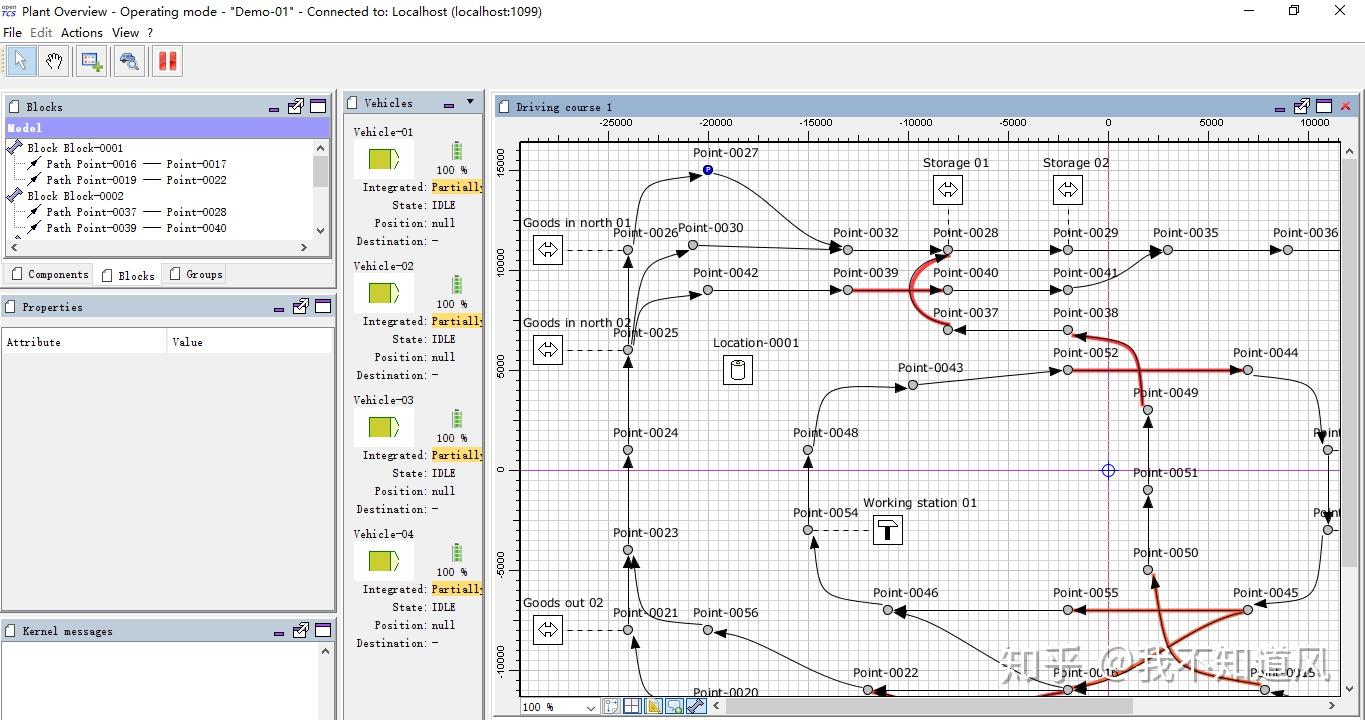The height and width of the screenshot is (720, 1365).
Task: Activate the hand drag tool
Action: 54,61
